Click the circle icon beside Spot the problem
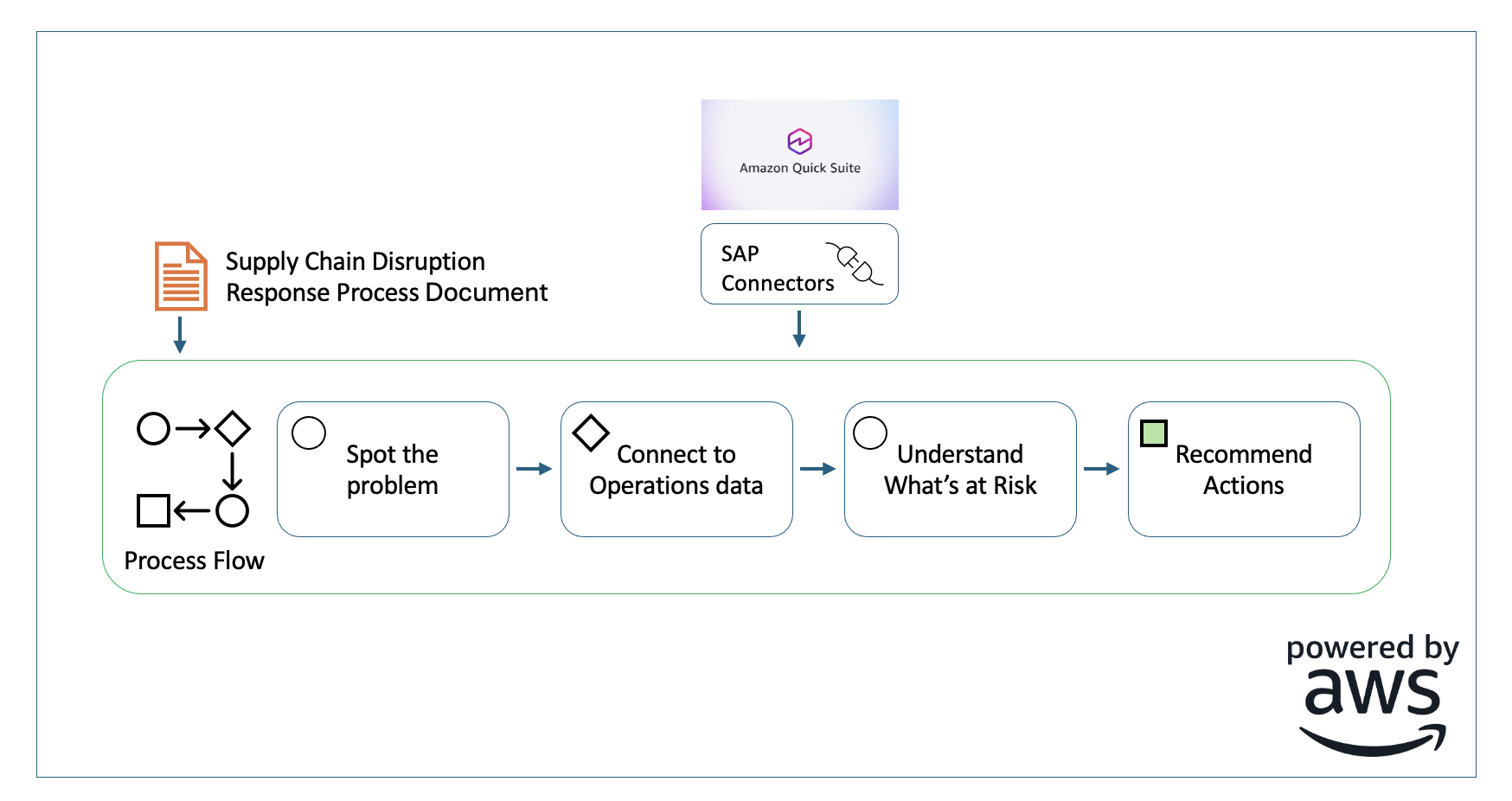The width and height of the screenshot is (1512, 801). pos(309,433)
